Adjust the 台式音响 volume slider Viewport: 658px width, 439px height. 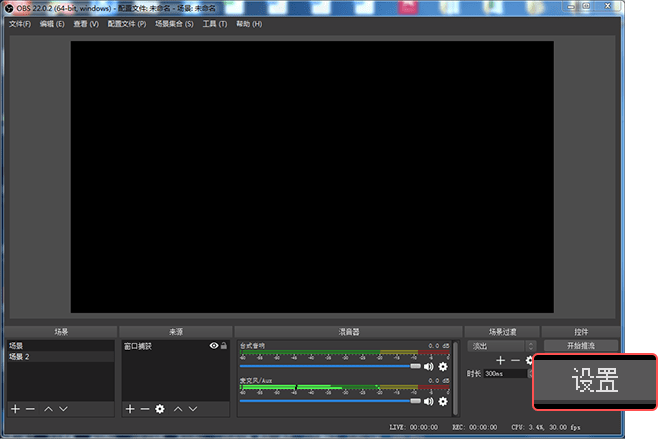coord(330,366)
